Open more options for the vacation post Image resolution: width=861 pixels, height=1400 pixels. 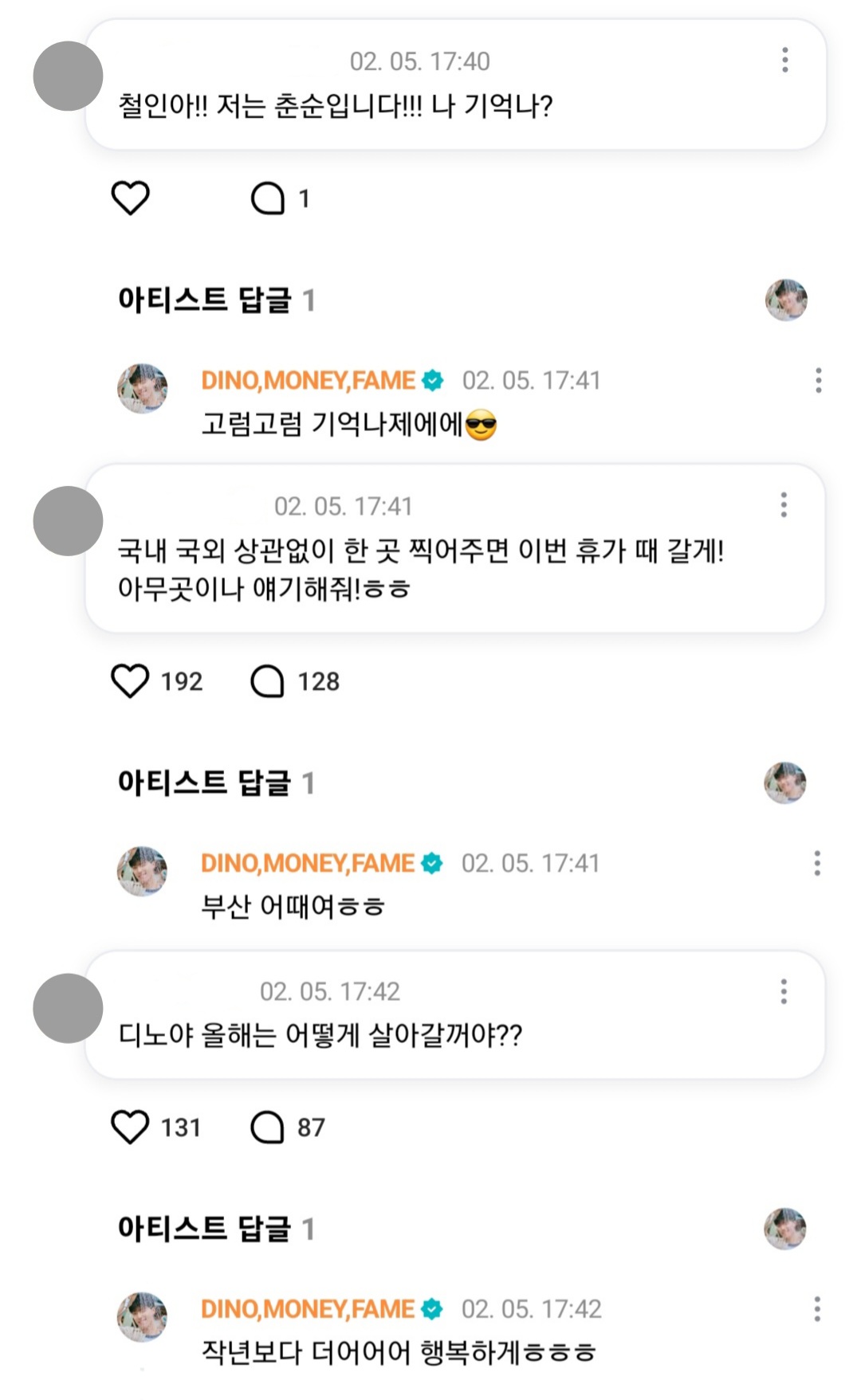pos(784,505)
